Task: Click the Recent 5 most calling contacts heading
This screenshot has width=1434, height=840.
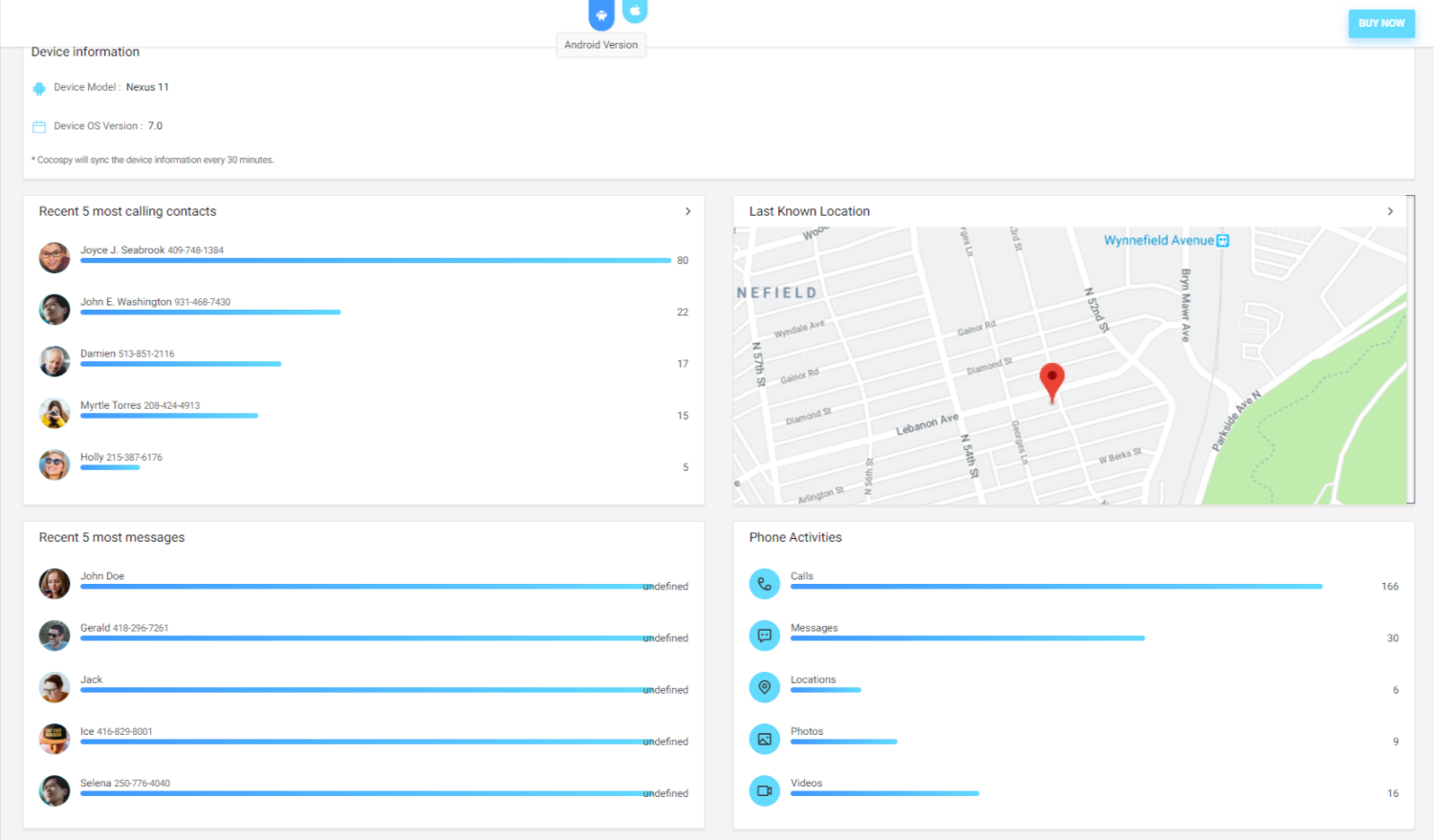Action: (x=127, y=211)
